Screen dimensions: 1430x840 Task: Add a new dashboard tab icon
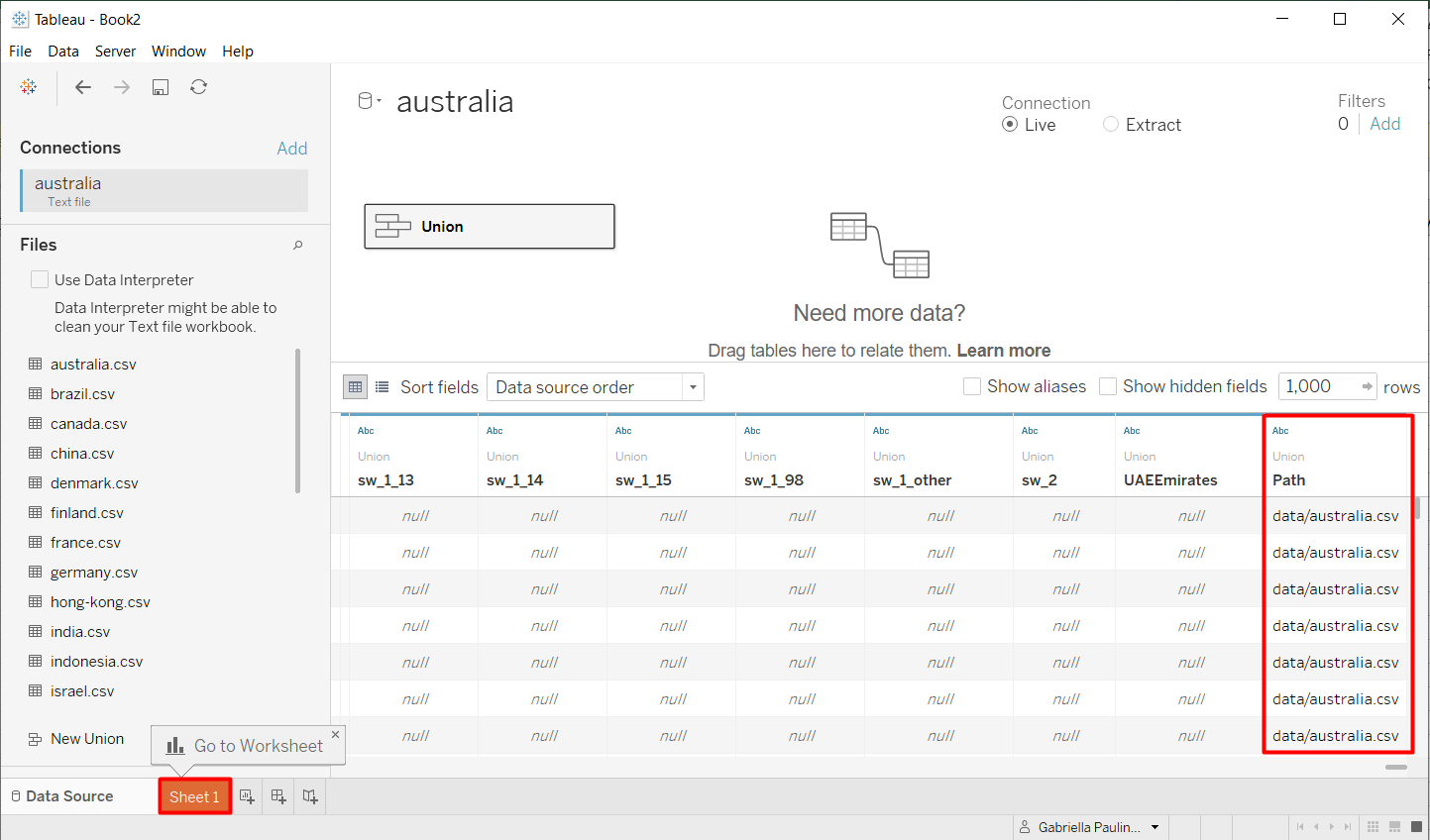278,796
